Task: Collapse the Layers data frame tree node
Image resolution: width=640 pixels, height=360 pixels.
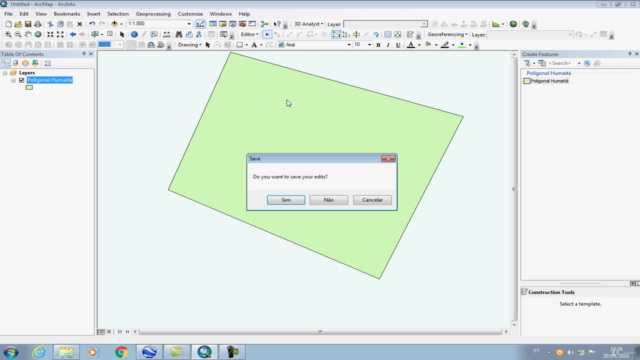Action: point(5,73)
